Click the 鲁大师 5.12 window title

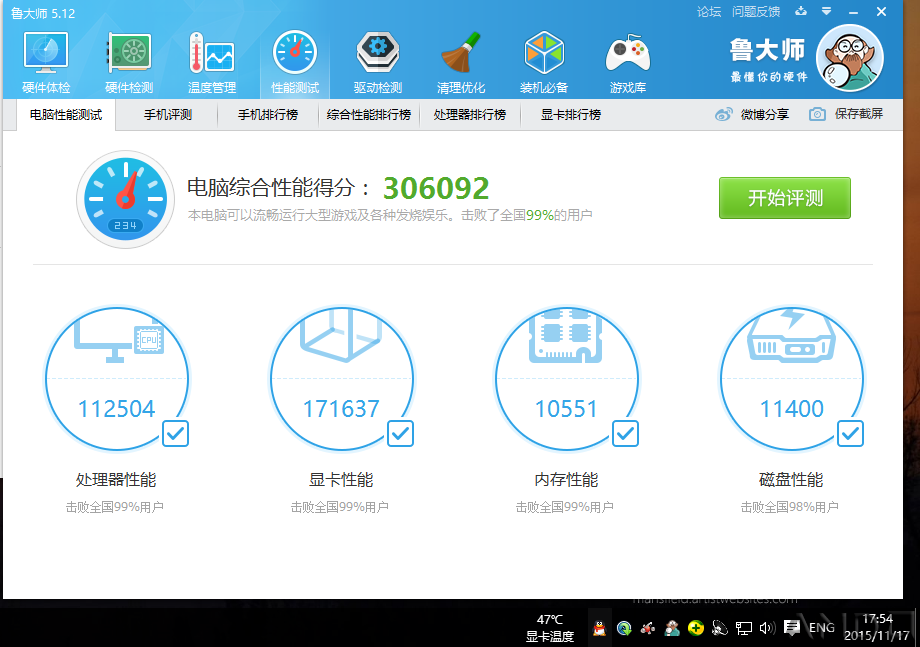click(x=43, y=13)
